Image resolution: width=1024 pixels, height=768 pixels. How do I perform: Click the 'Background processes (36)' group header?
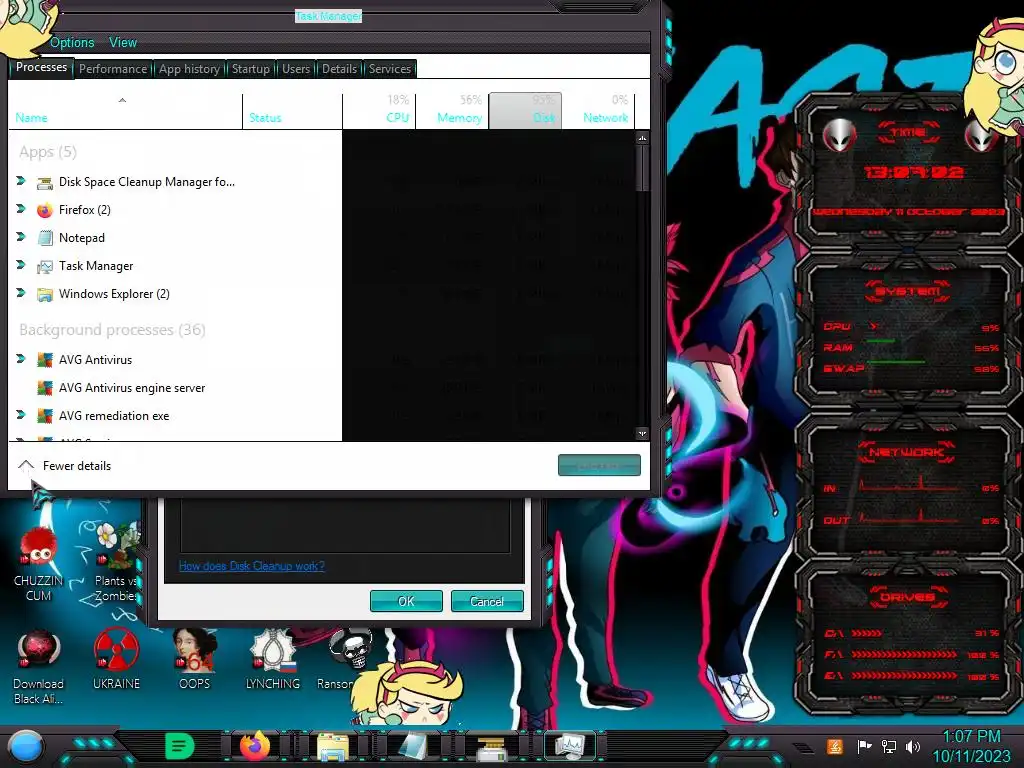112,330
